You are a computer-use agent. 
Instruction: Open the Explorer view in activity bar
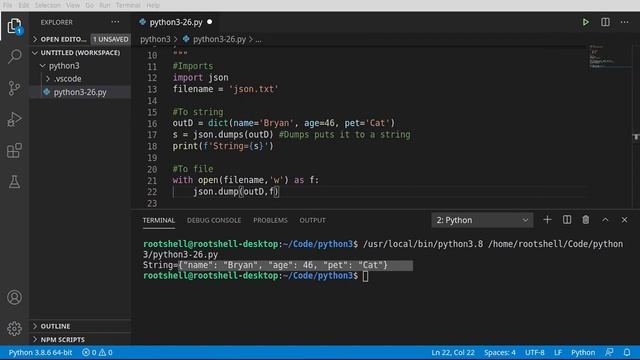pos(14,27)
